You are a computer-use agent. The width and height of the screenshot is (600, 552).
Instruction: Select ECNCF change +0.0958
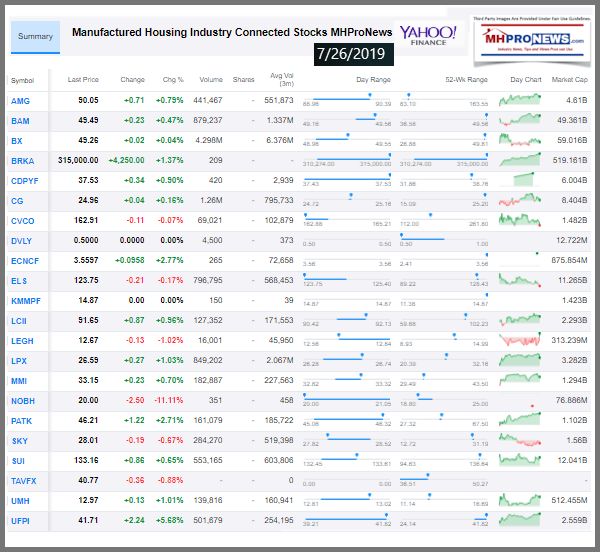point(130,260)
